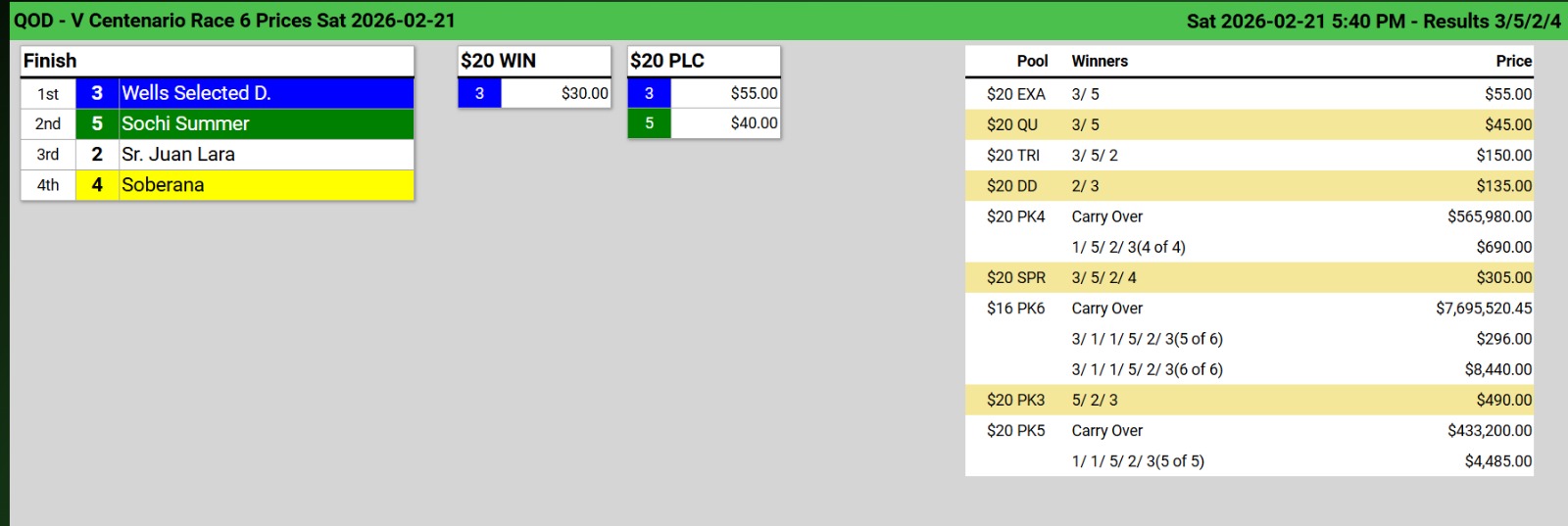Click green runner 5 badge under $20 PLC
The height and width of the screenshot is (526, 1568).
coord(649,123)
